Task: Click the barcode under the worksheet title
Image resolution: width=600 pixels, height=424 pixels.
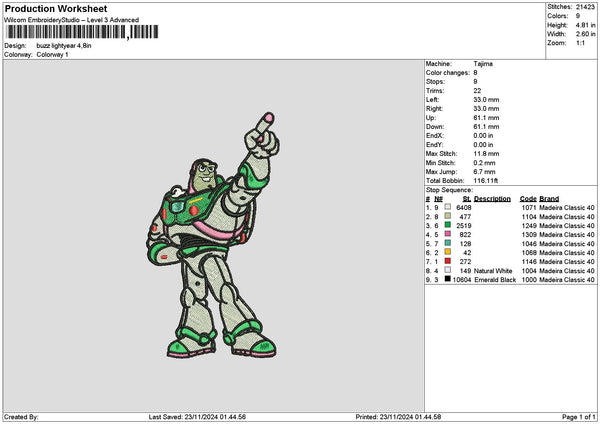Action: coord(82,32)
